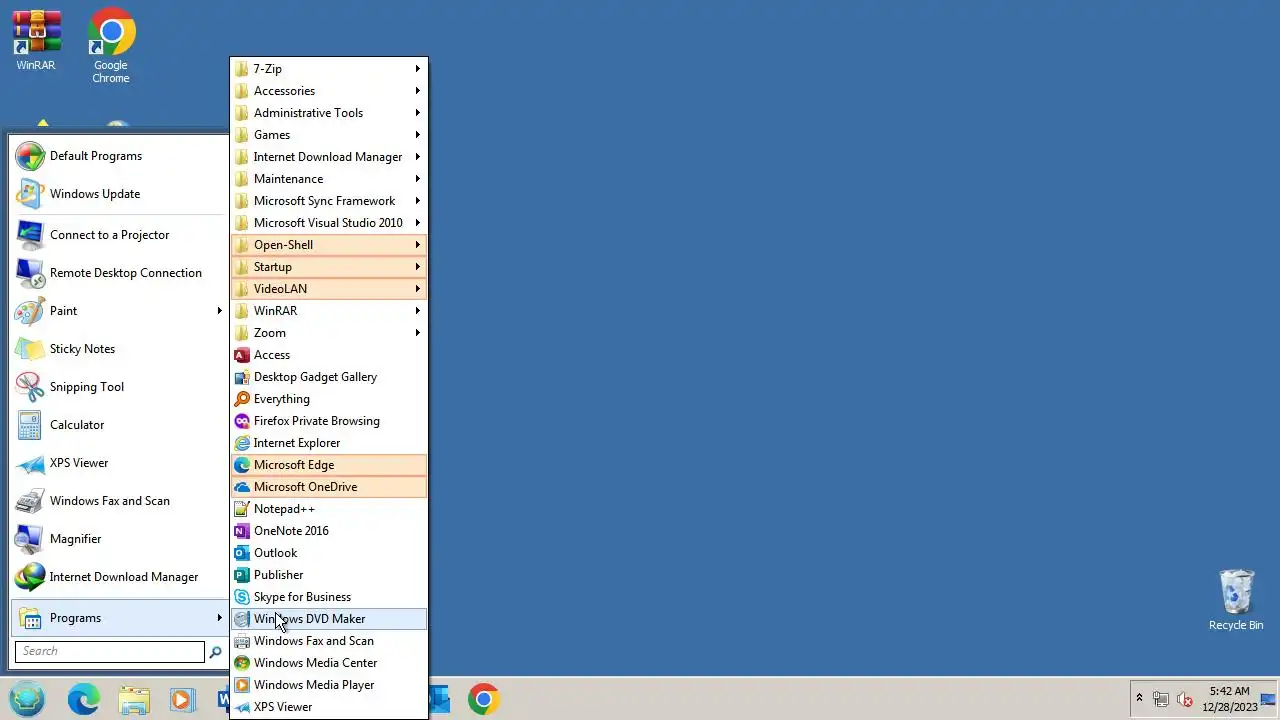1280x720 pixels.
Task: Expand Internet Download Manager folder in Programs
Action: coord(329,157)
